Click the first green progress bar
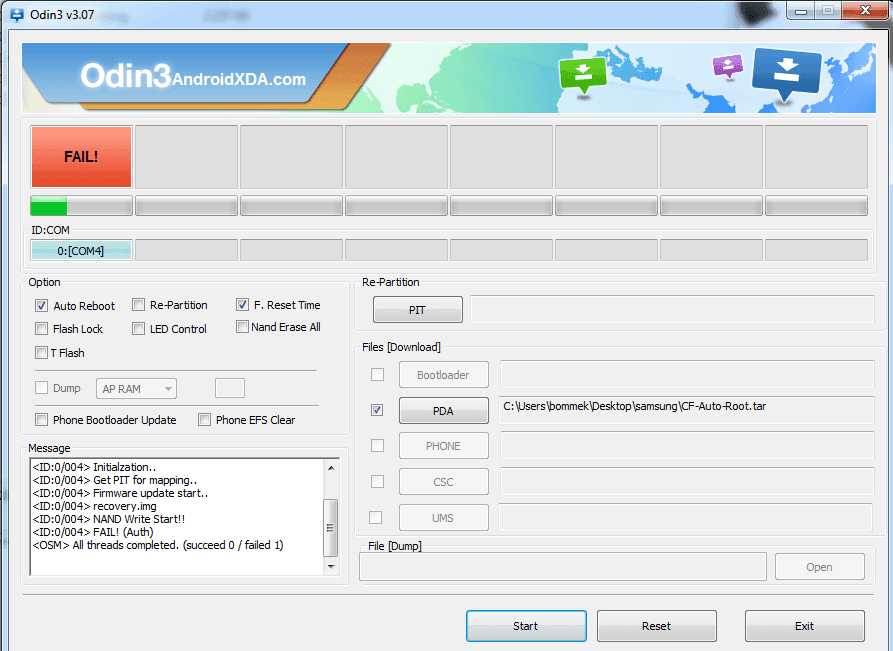This screenshot has height=651, width=893. coord(81,206)
